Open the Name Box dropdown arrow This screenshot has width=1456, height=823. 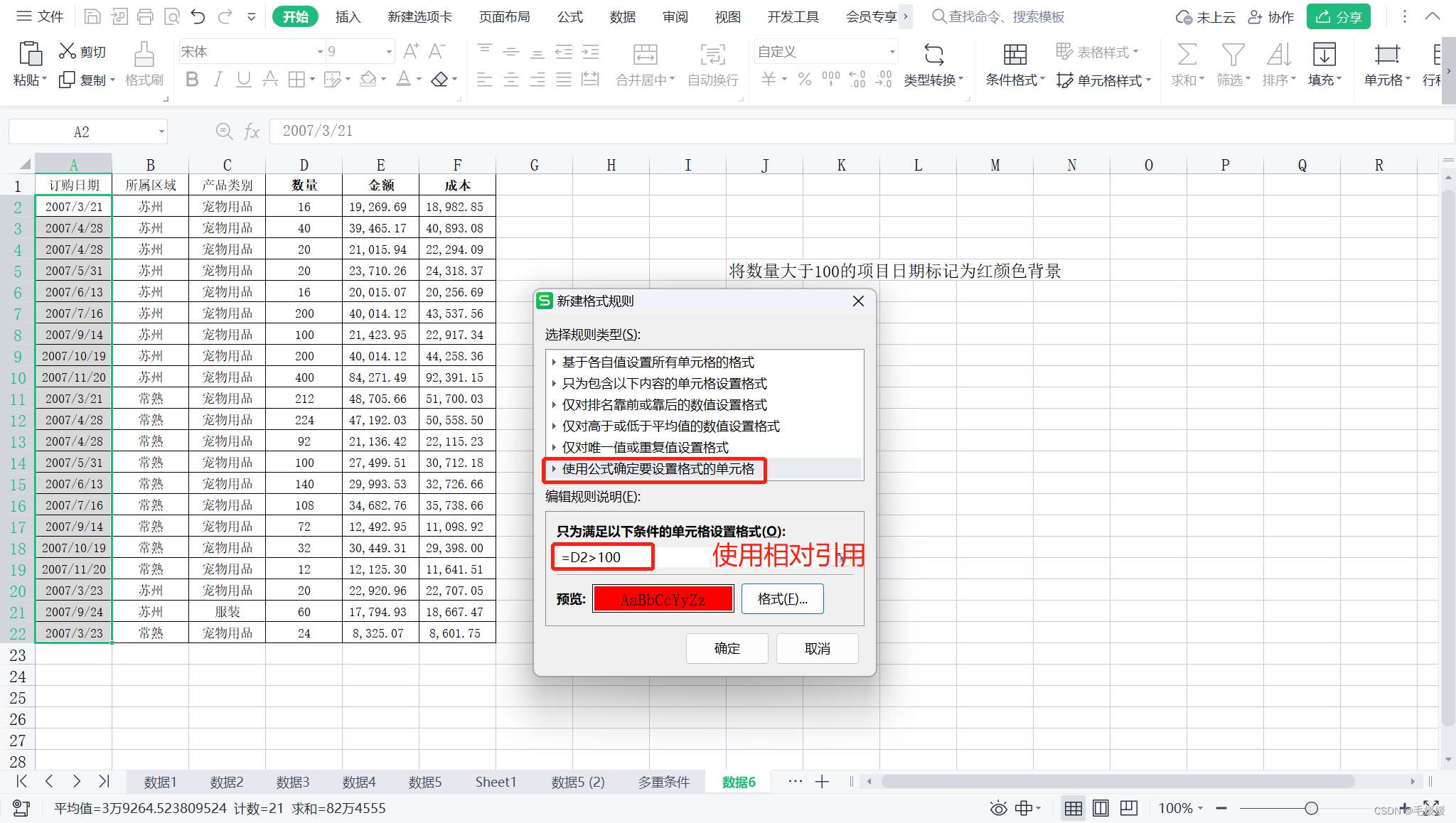click(161, 131)
